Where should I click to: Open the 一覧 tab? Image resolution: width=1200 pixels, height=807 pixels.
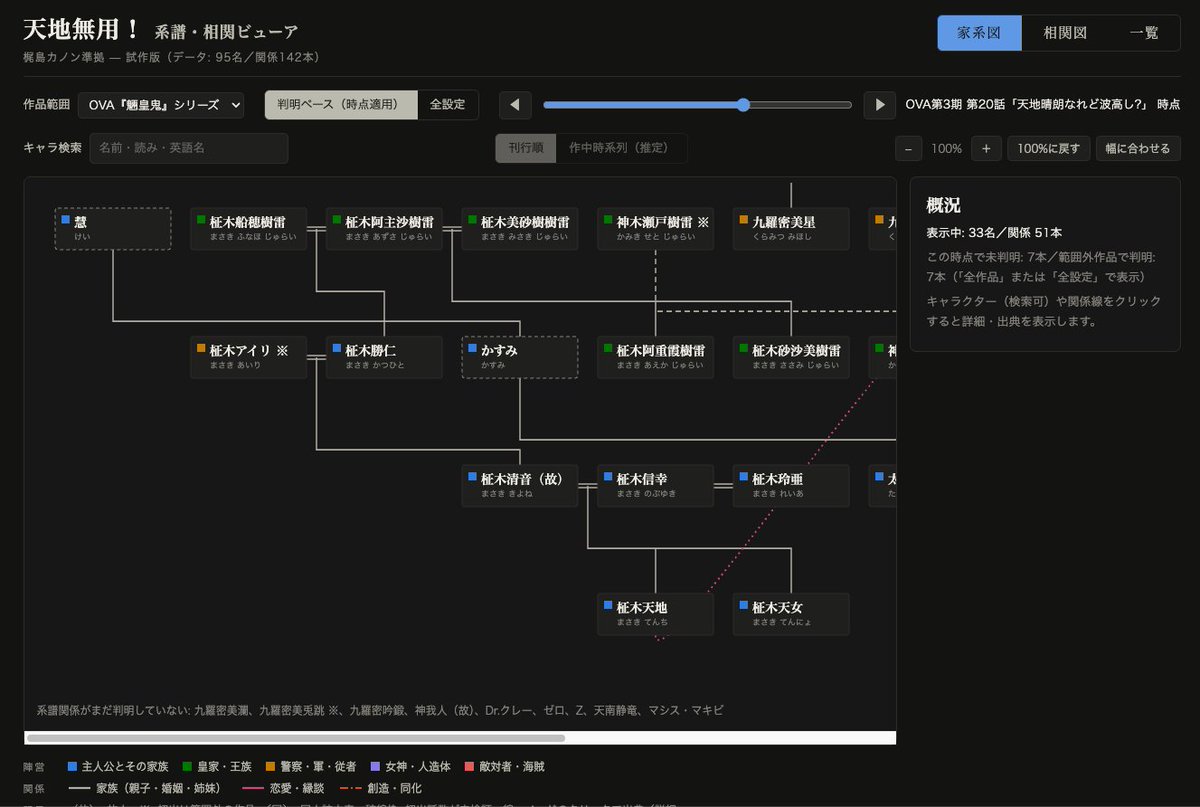(x=1144, y=33)
